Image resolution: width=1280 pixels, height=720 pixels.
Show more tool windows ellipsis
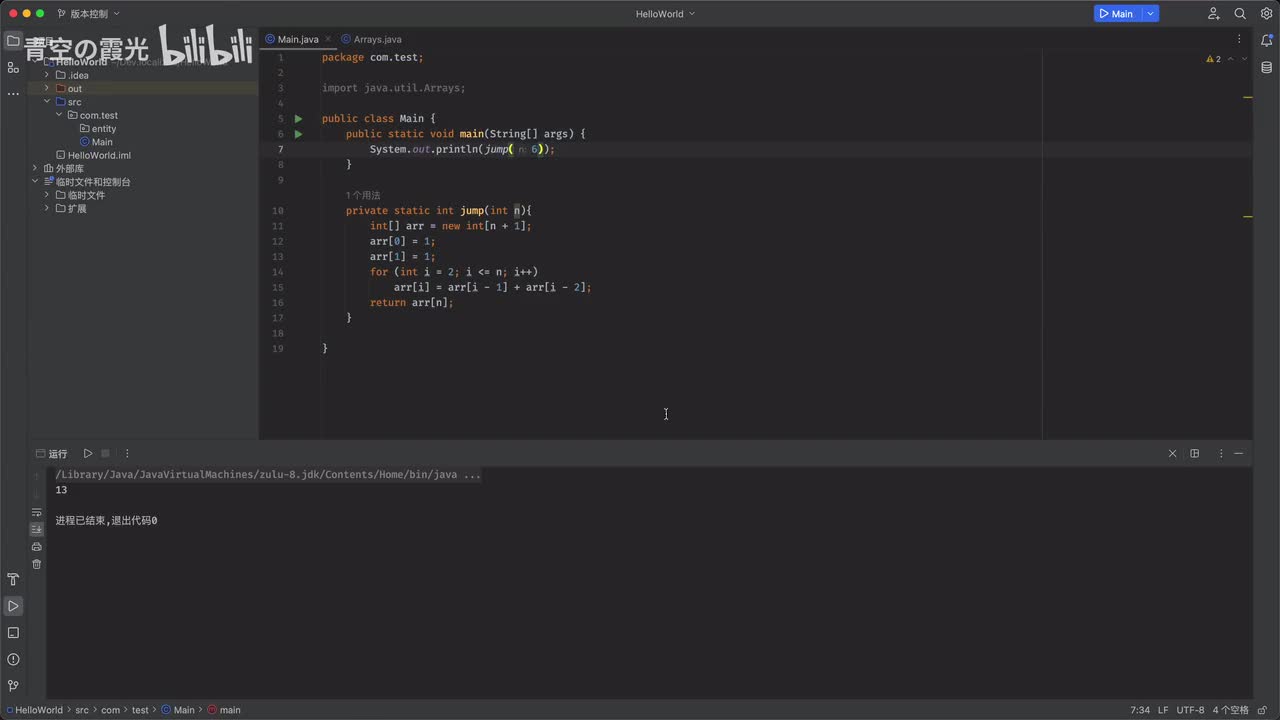[x=13, y=93]
